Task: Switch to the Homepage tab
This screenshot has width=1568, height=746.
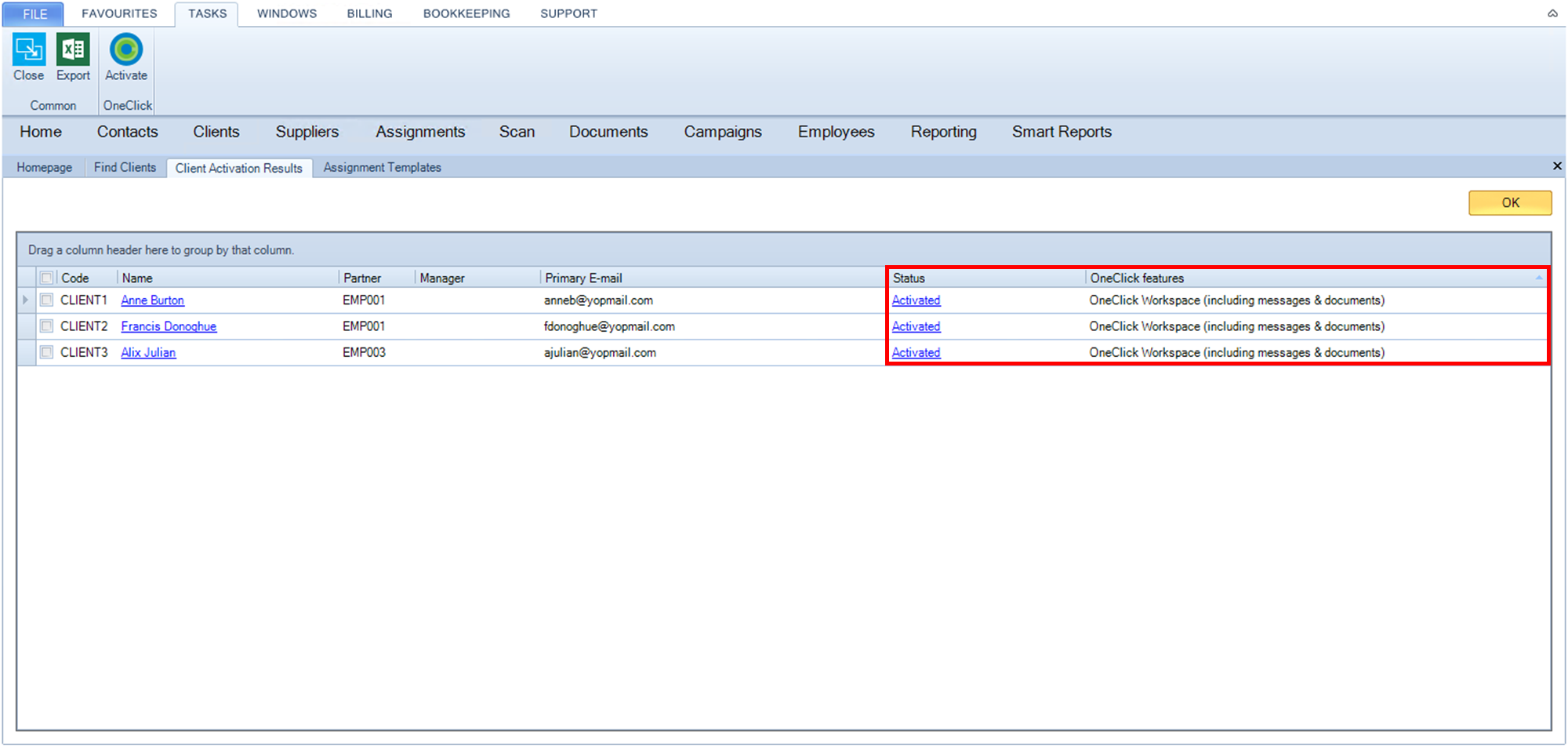Action: [x=44, y=167]
